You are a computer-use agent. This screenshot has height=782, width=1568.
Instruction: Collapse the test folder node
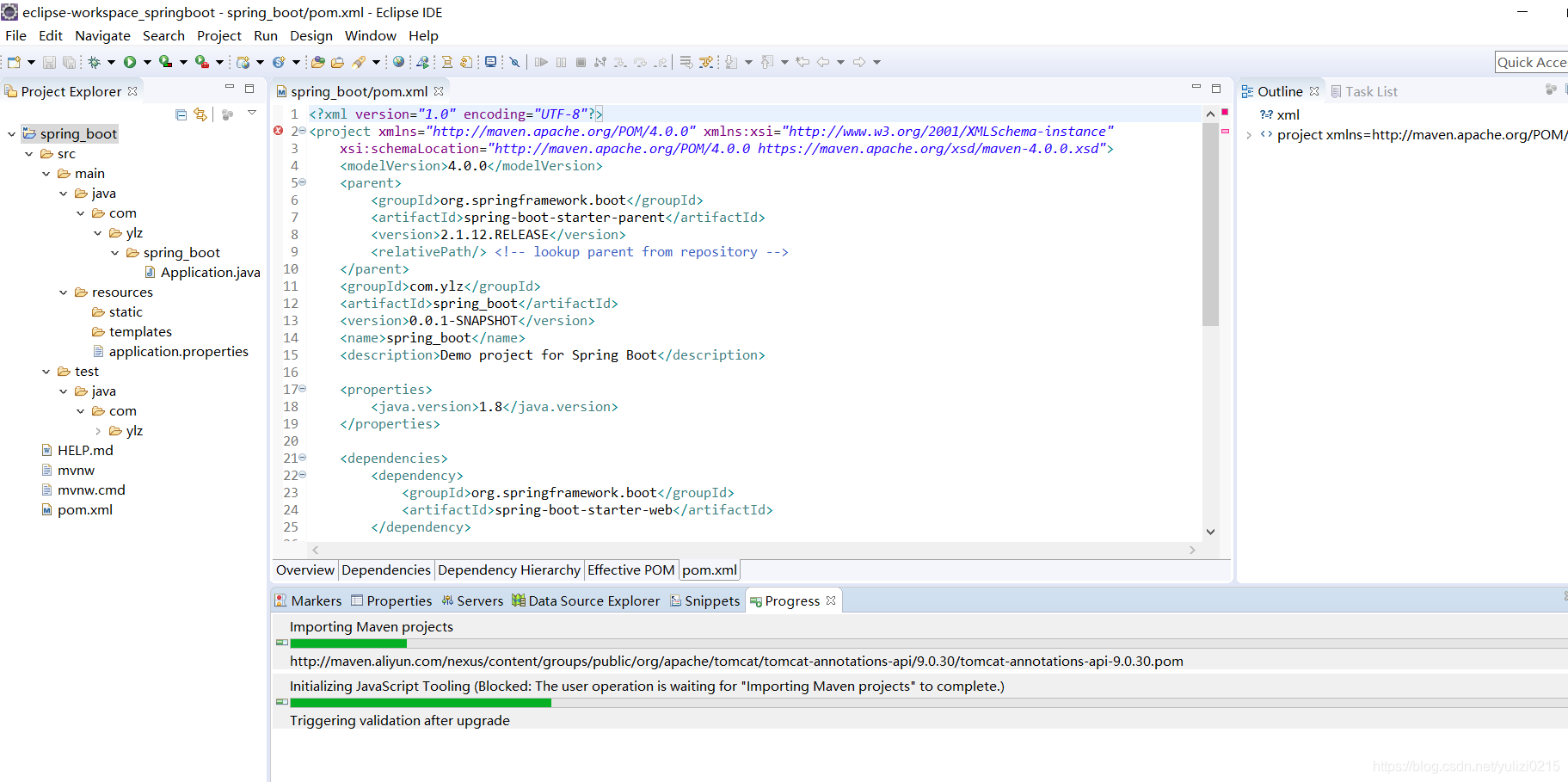46,372
